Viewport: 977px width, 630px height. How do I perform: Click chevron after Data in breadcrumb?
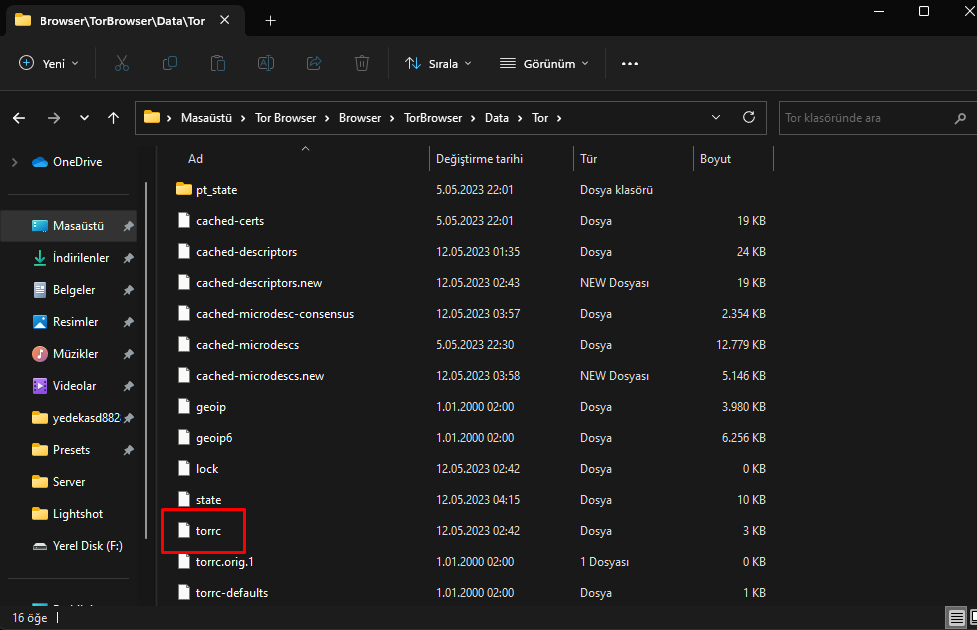(520, 118)
